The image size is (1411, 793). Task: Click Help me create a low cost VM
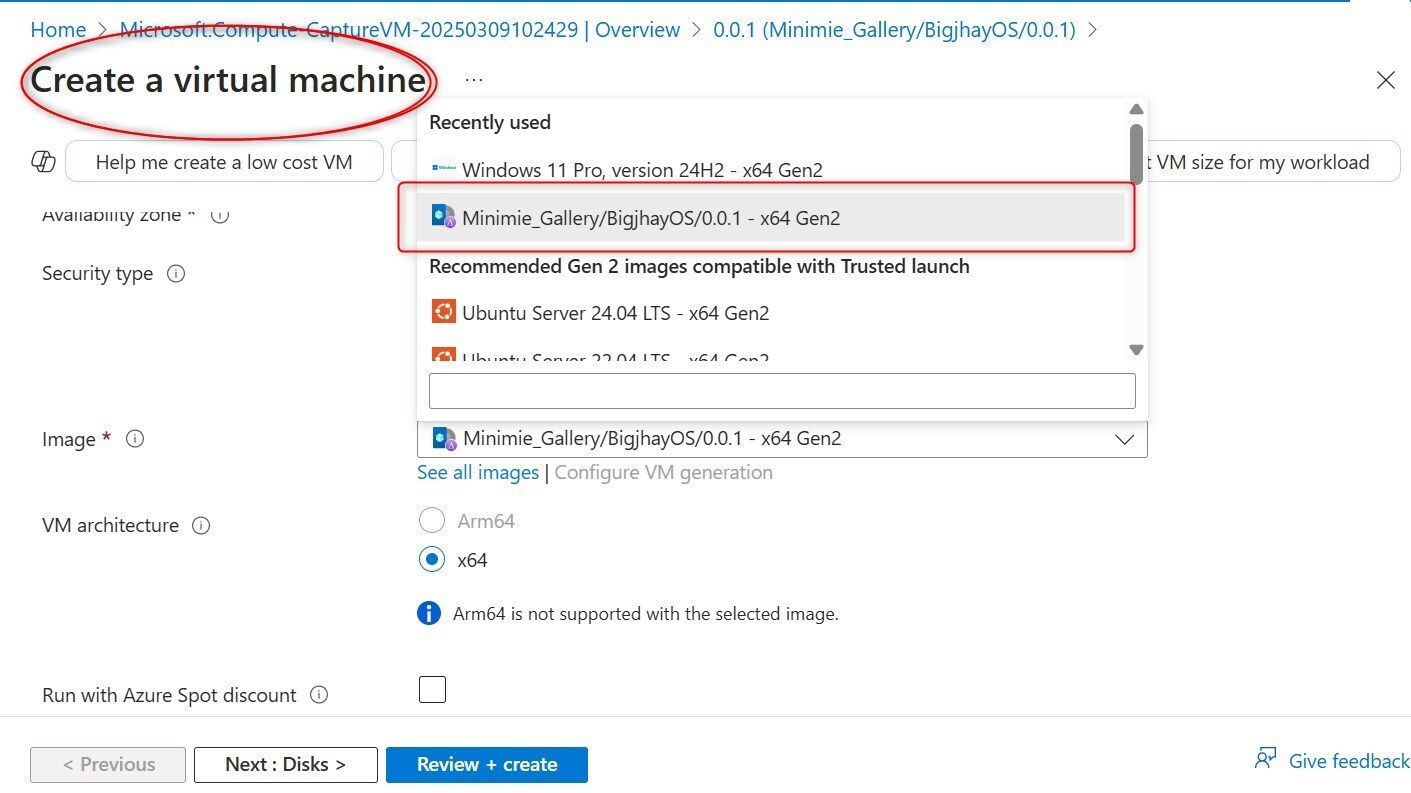[x=224, y=162]
